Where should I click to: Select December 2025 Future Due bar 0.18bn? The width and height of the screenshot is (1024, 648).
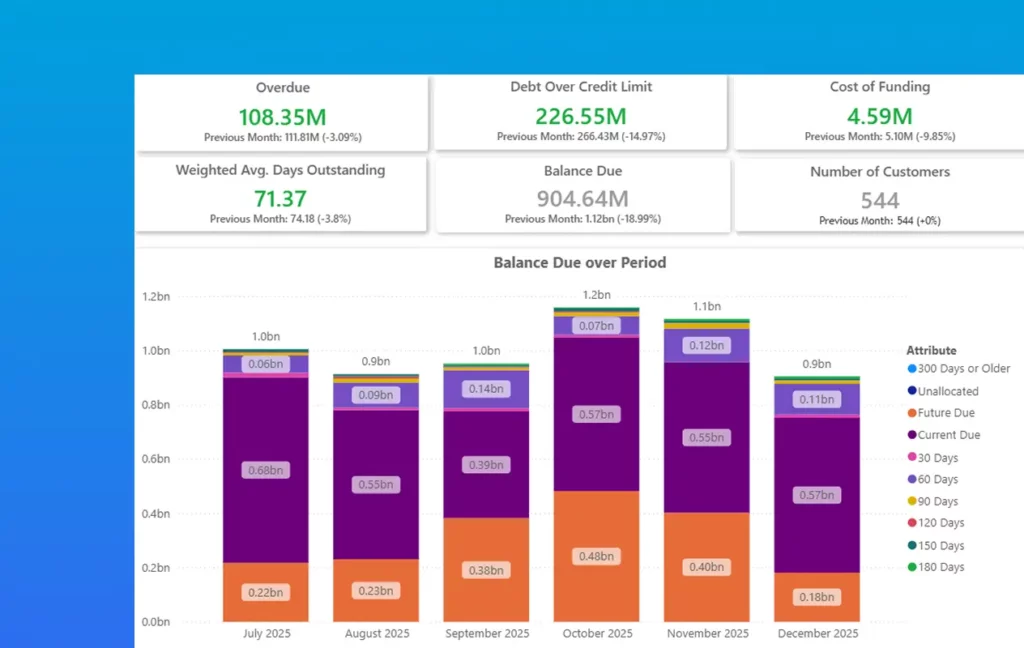[817, 597]
